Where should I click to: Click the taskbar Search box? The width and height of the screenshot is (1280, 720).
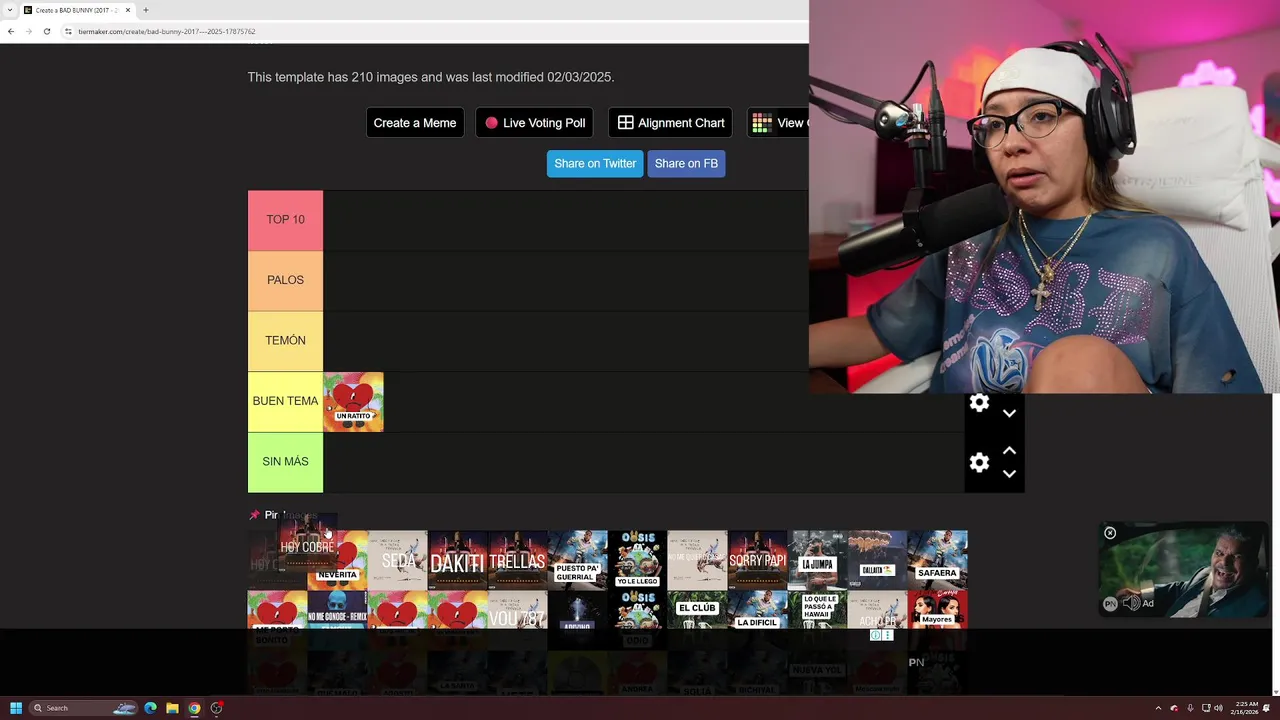[83, 708]
